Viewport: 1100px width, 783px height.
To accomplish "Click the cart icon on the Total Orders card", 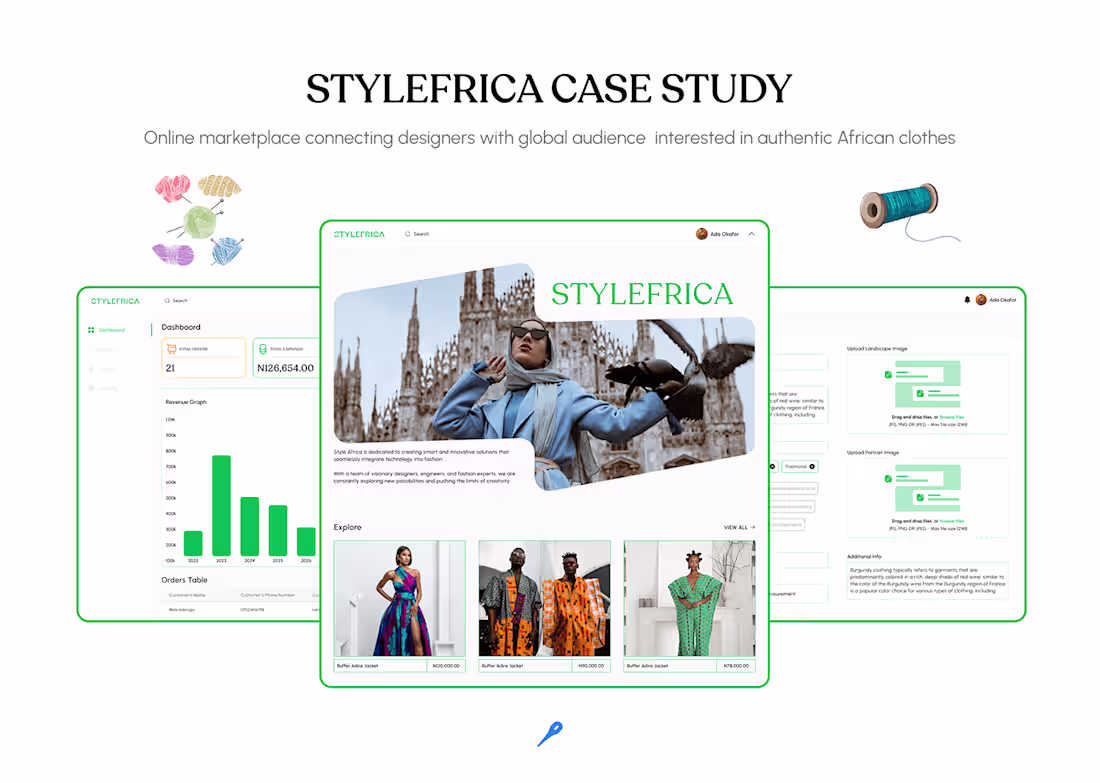I will [170, 348].
